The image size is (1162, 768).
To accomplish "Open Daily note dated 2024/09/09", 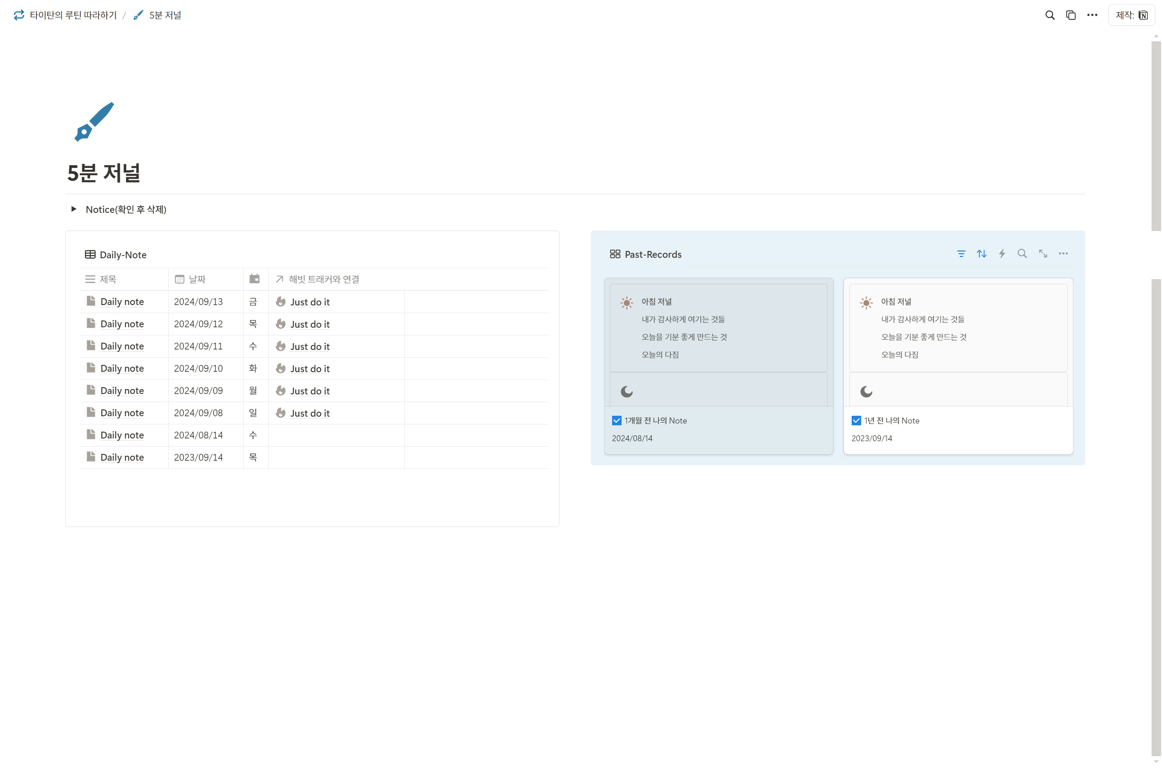I will [x=122, y=391].
